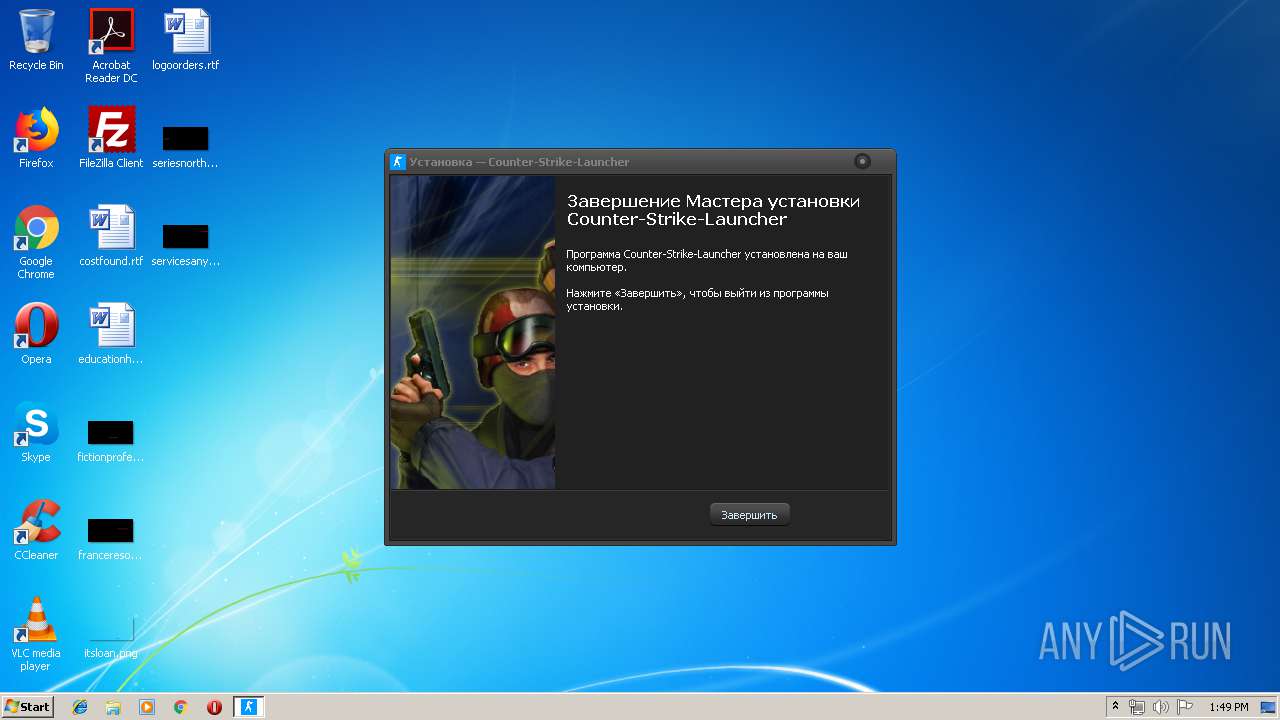
Task: Select the fictionprofe desktop file
Action: [111, 440]
